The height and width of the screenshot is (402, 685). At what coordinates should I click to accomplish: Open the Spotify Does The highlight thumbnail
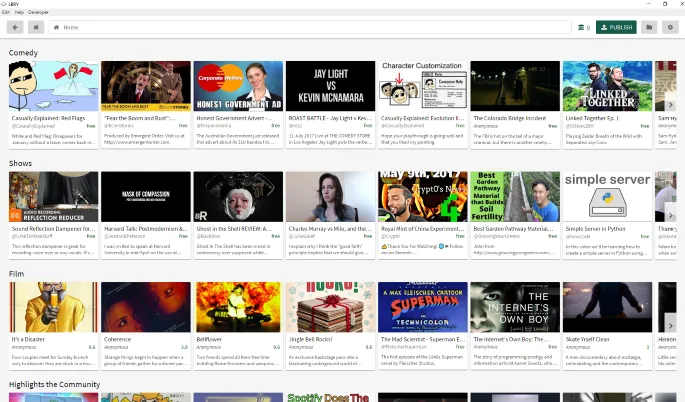coord(330,397)
